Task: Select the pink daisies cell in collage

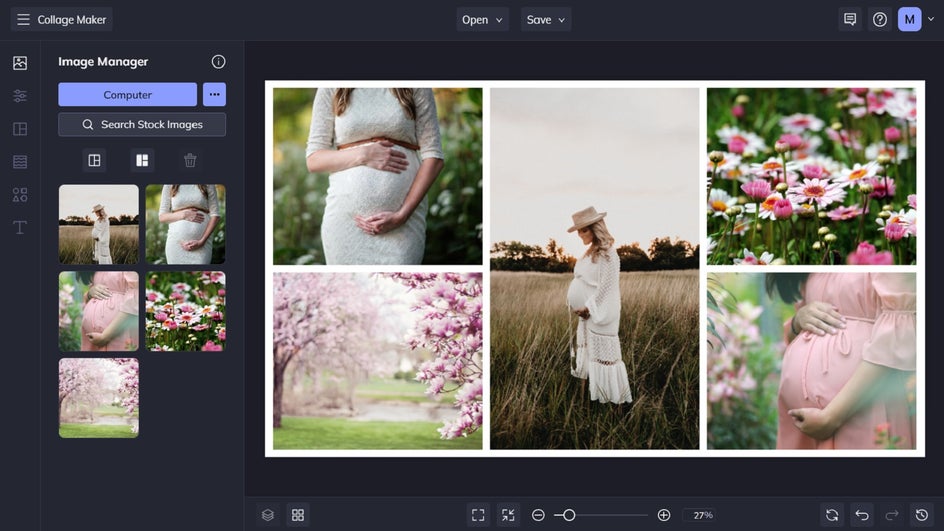Action: [x=812, y=176]
